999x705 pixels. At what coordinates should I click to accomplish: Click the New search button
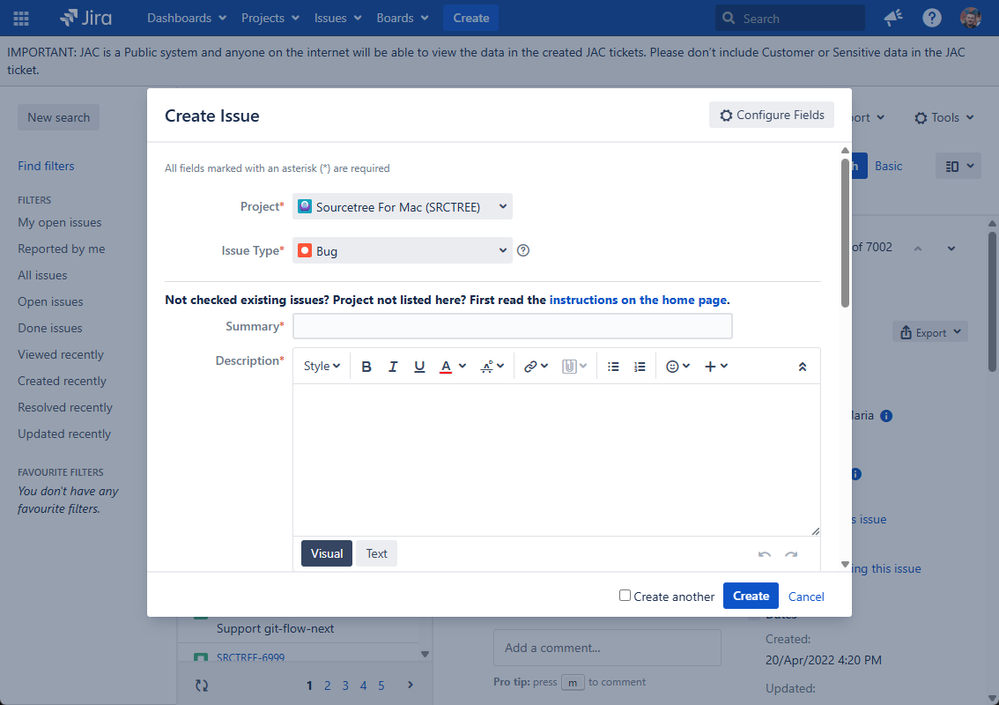point(59,117)
